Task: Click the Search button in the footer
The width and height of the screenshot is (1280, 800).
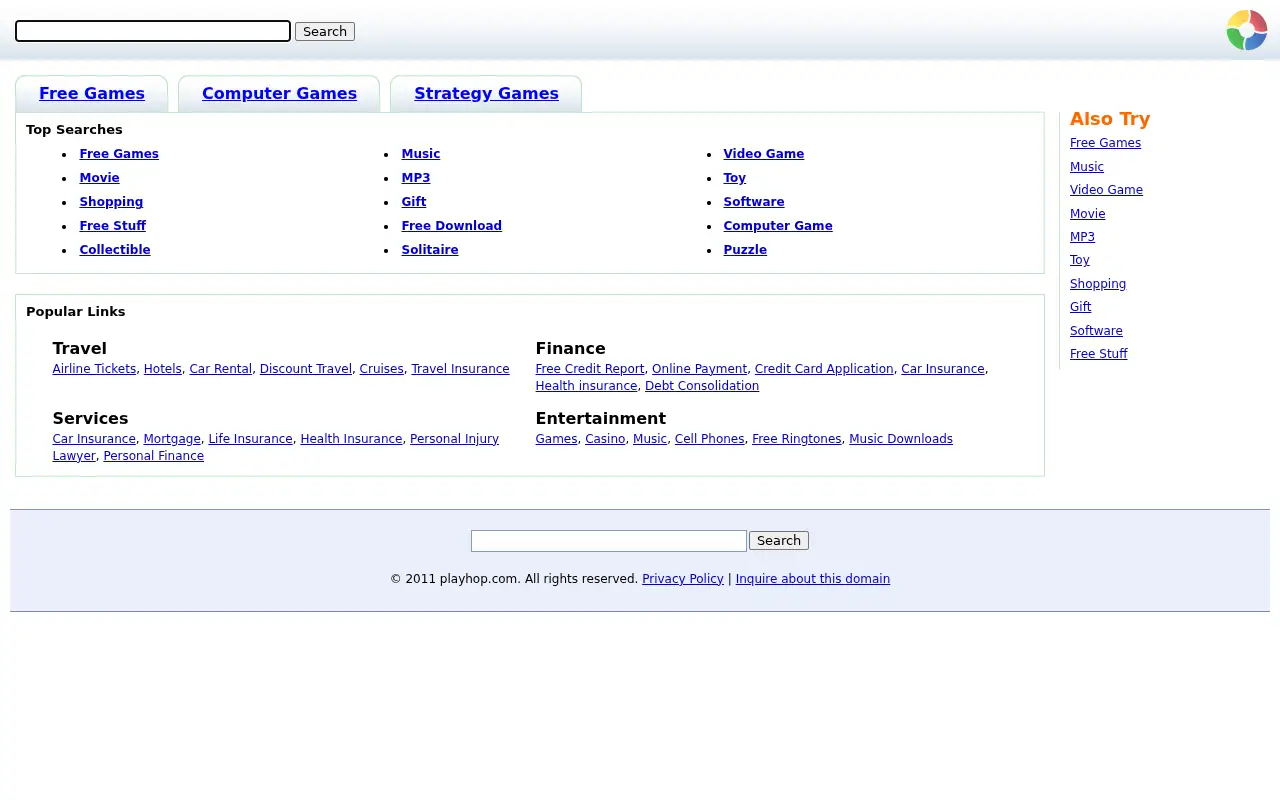Action: 779,541
